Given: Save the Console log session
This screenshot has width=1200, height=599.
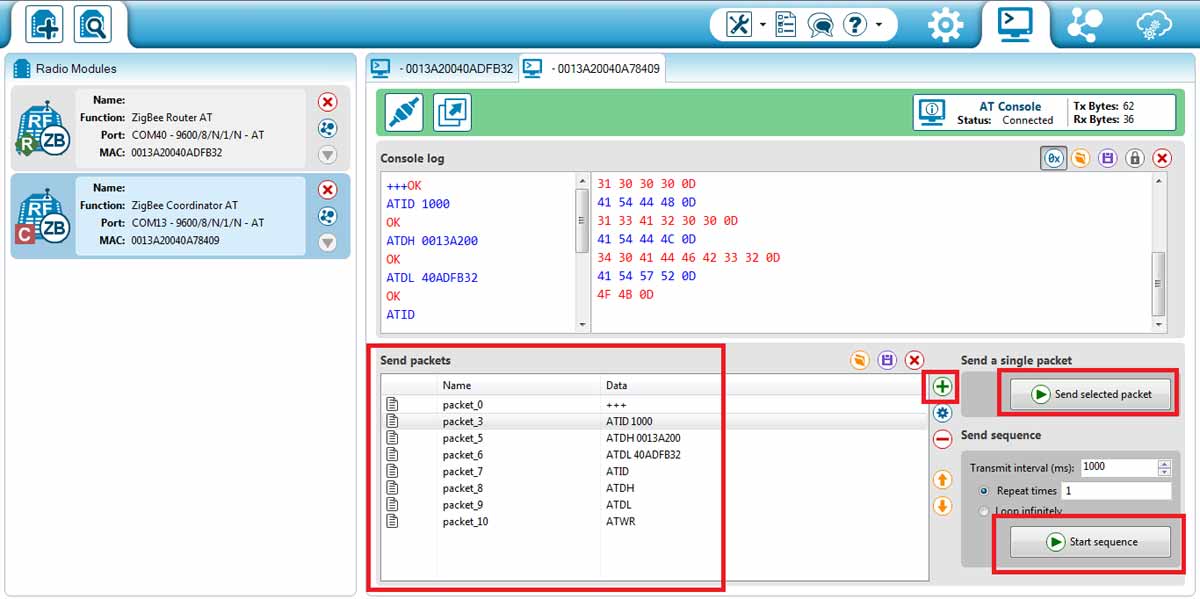Looking at the screenshot, I should tap(1107, 158).
